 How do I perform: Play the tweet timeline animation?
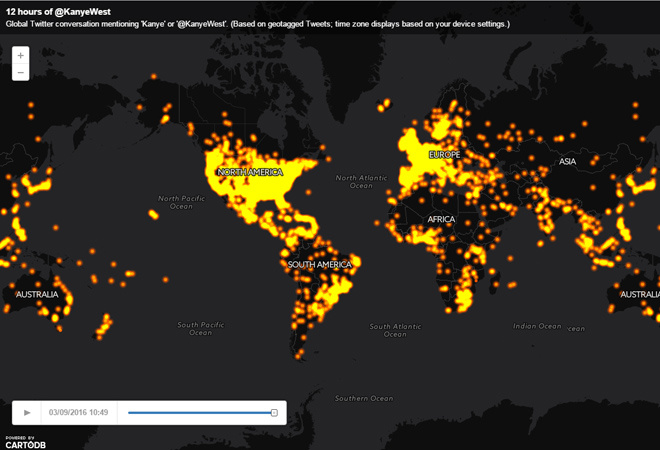point(27,413)
